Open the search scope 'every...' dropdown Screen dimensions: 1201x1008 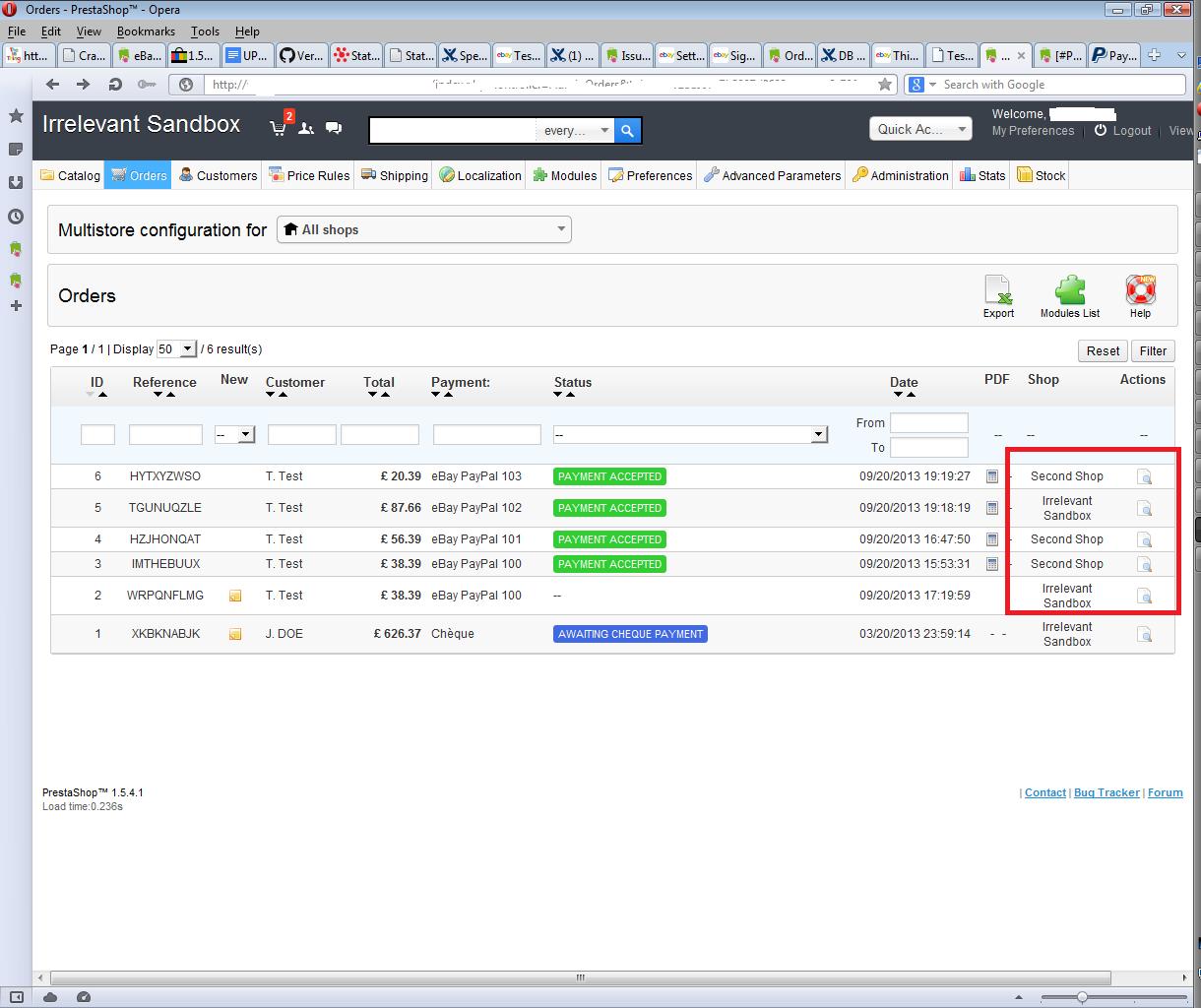[x=575, y=130]
